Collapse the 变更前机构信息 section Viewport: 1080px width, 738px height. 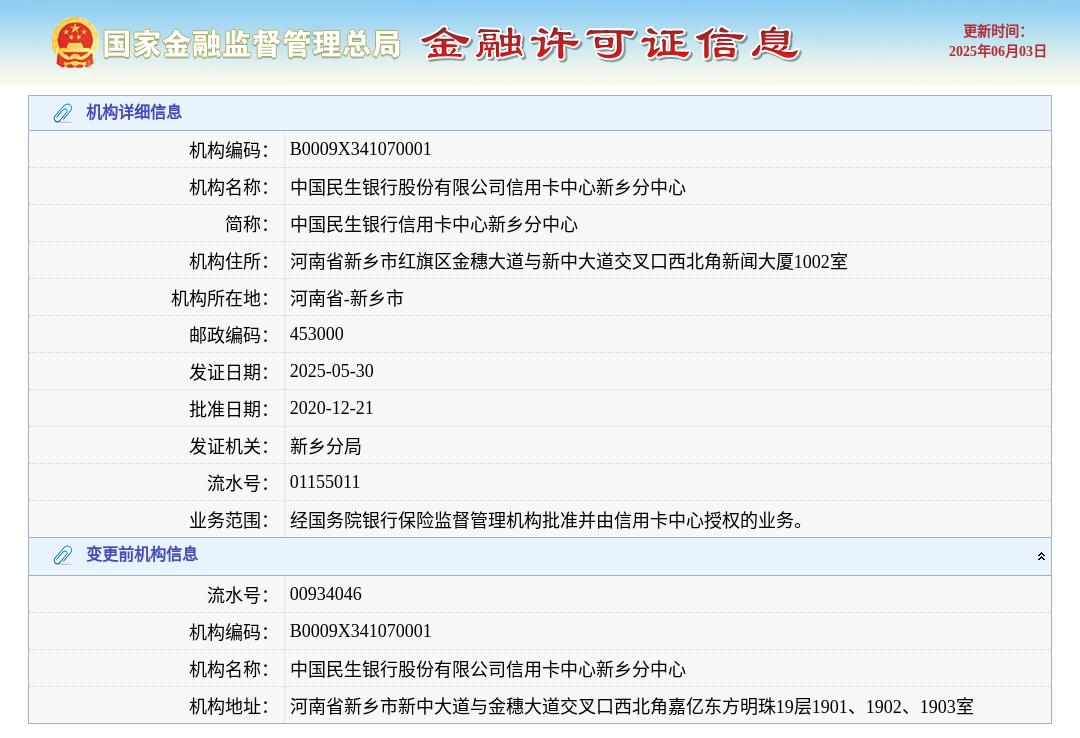click(1041, 556)
